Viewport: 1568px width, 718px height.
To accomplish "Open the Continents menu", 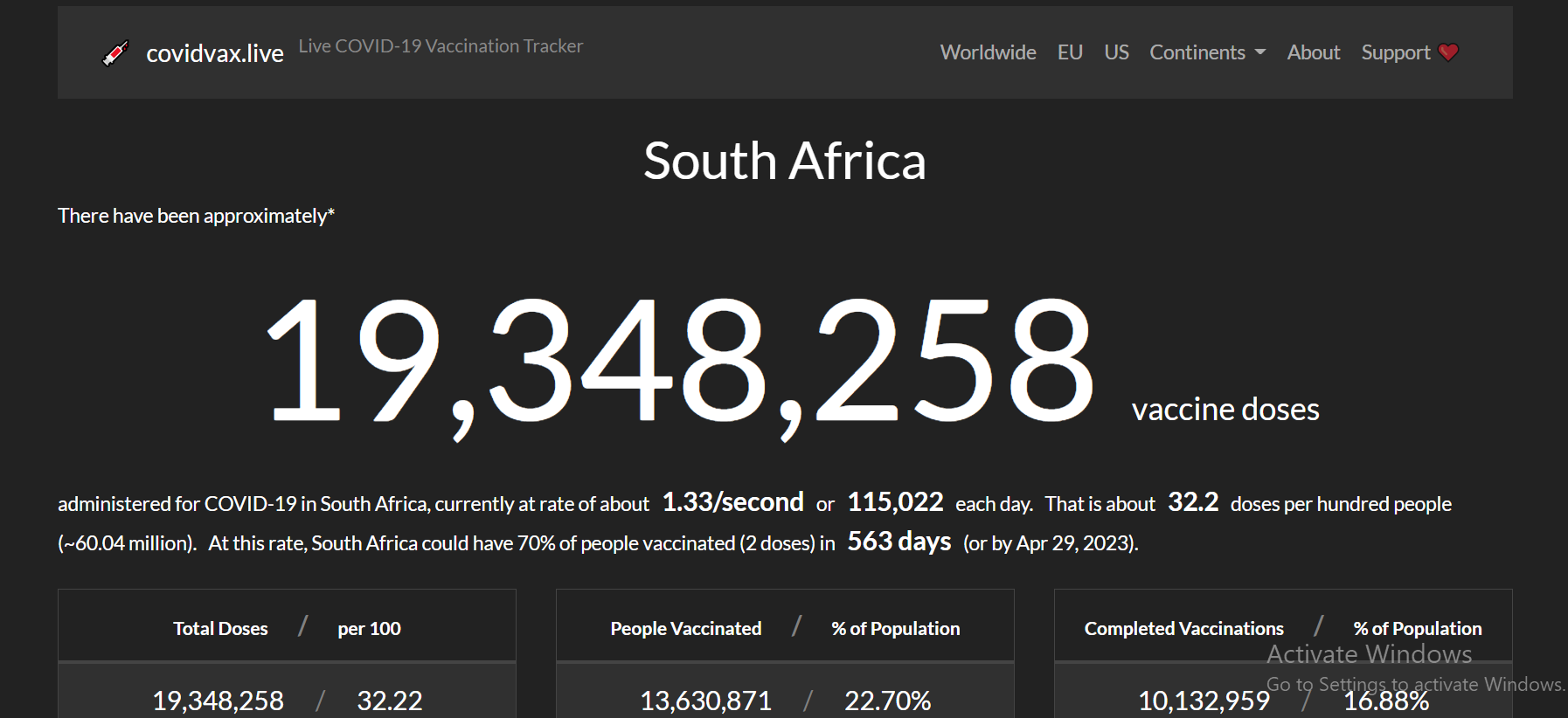I will click(1207, 52).
